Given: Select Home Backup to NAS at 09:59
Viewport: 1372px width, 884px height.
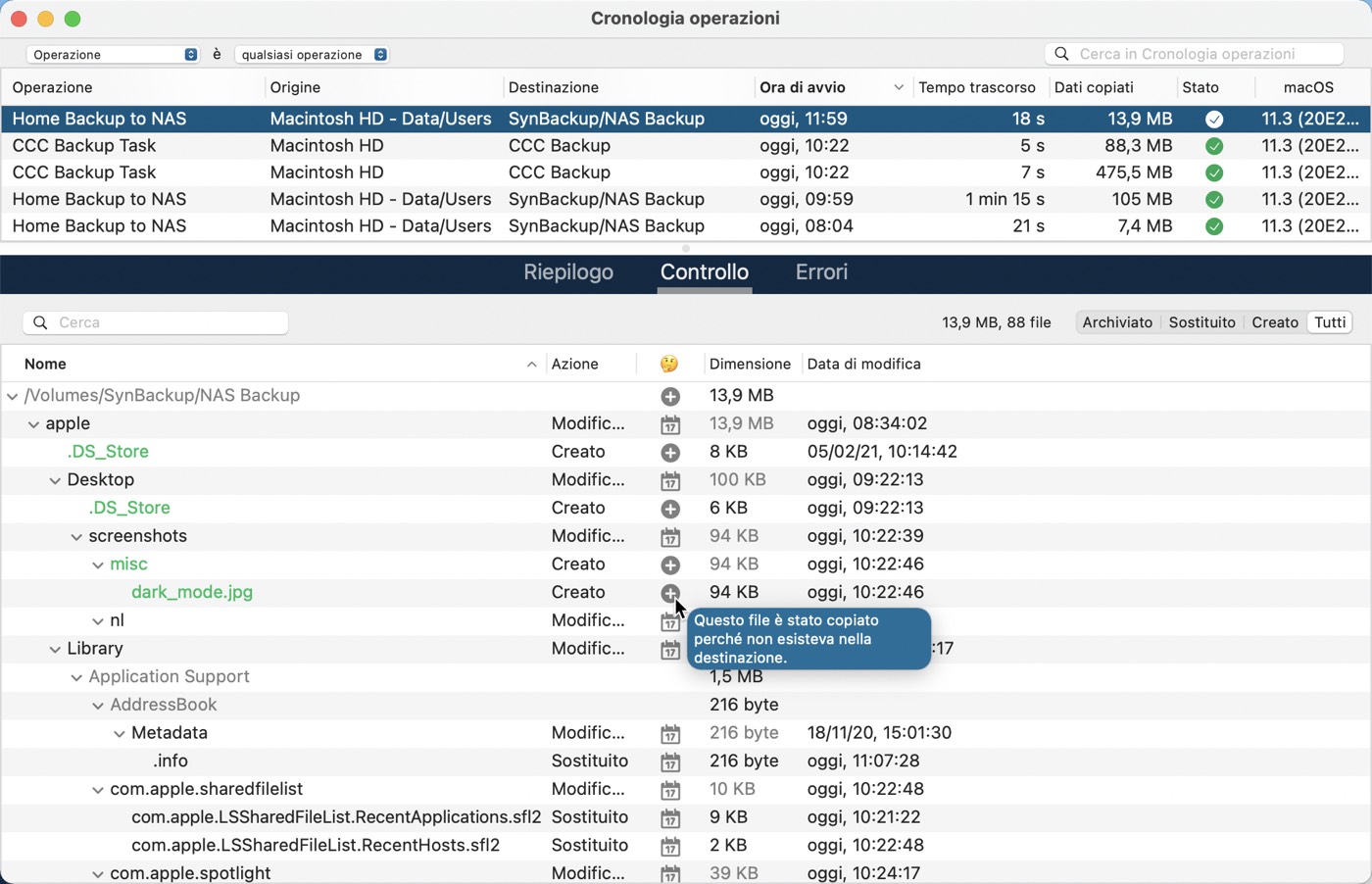Looking at the screenshot, I should 686,200.
